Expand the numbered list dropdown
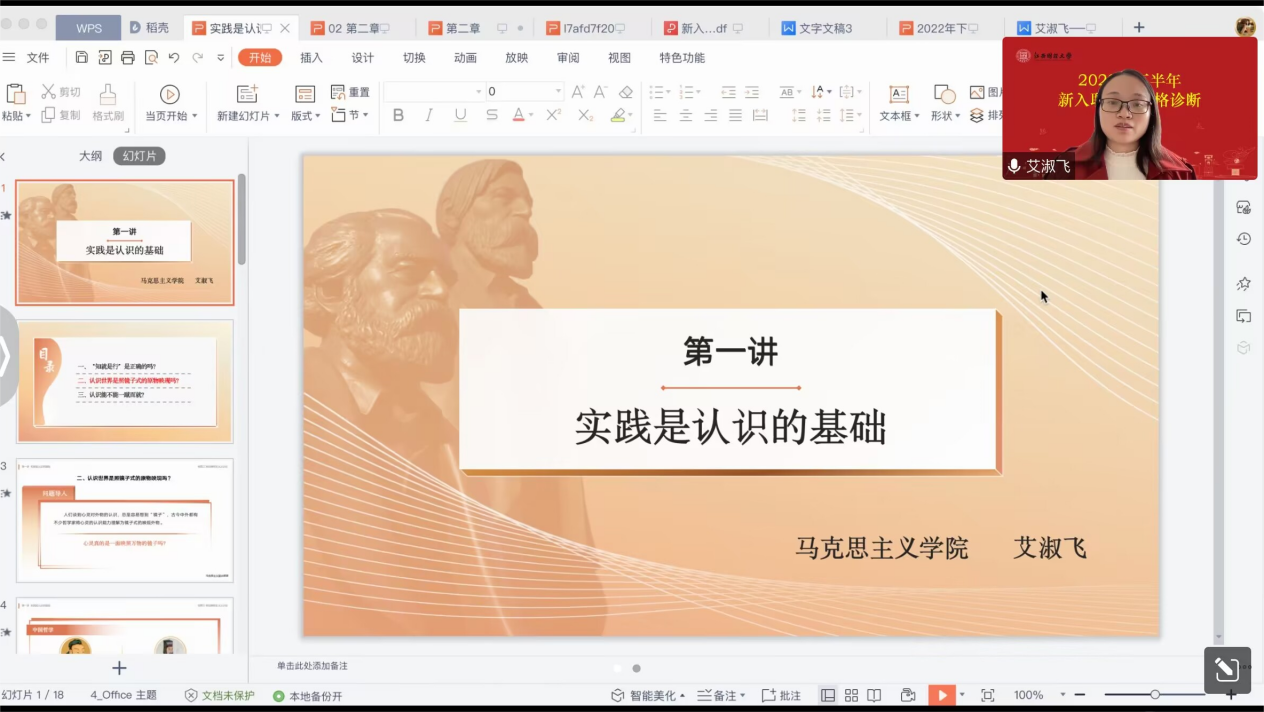Image resolution: width=1264 pixels, height=712 pixels. [699, 92]
